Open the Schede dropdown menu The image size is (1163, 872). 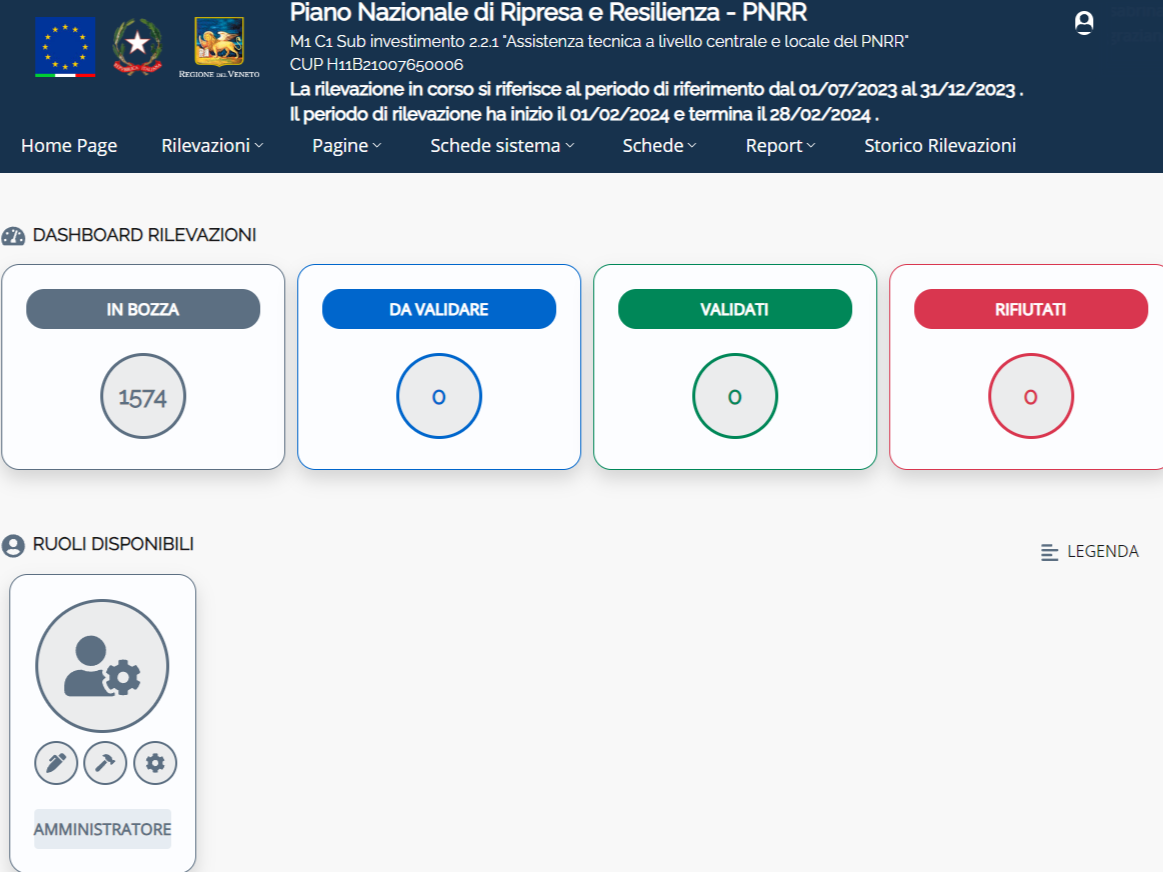coord(659,146)
